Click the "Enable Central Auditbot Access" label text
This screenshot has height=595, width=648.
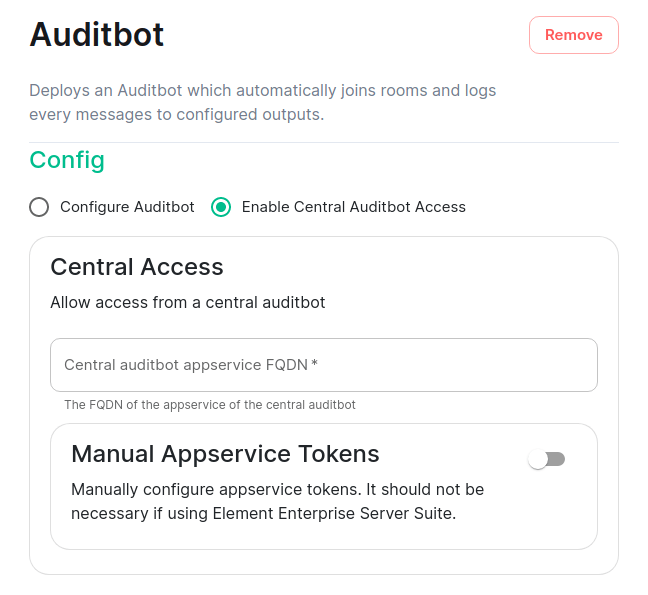tap(353, 207)
